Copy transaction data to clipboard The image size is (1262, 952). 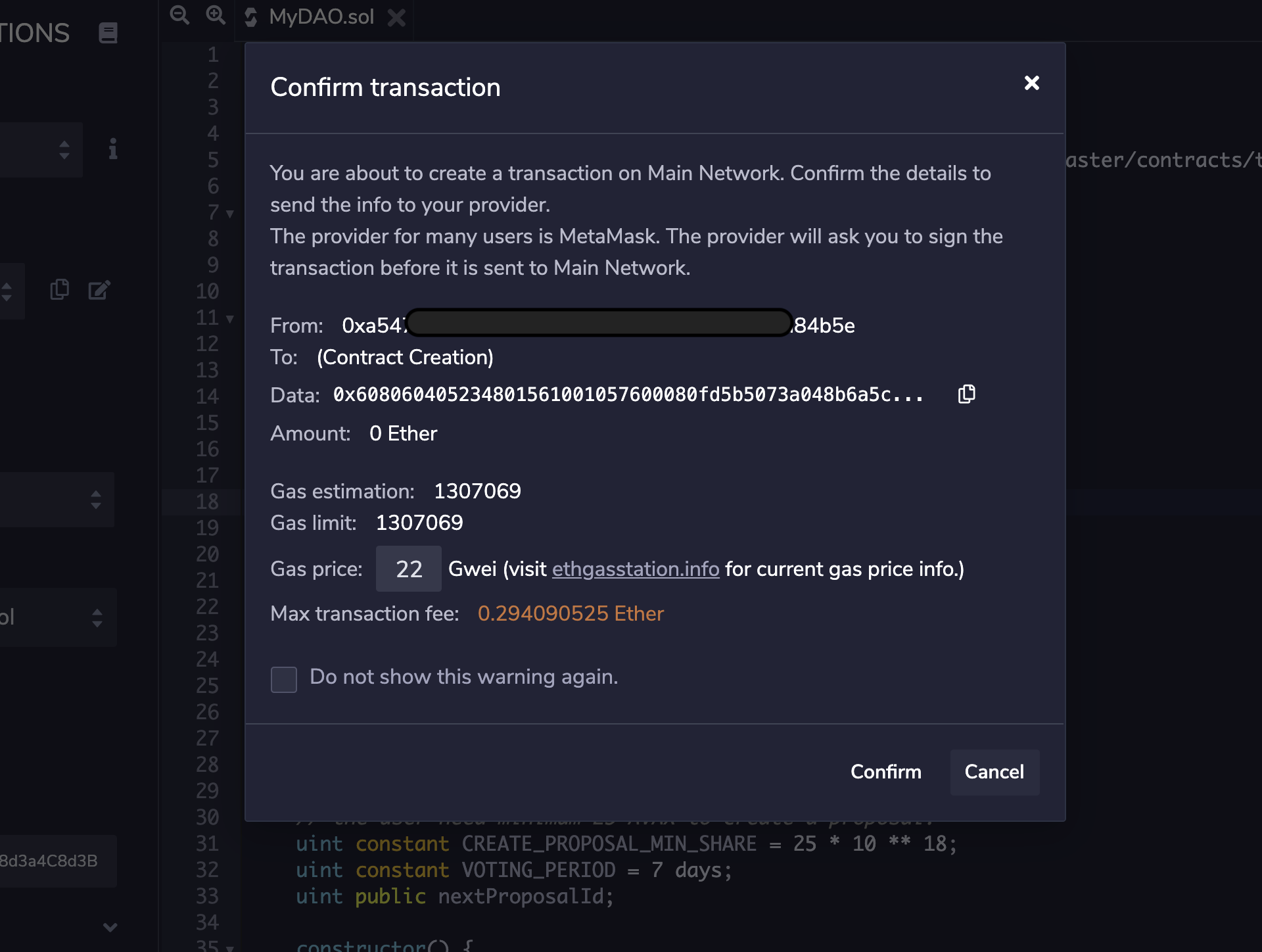(966, 394)
